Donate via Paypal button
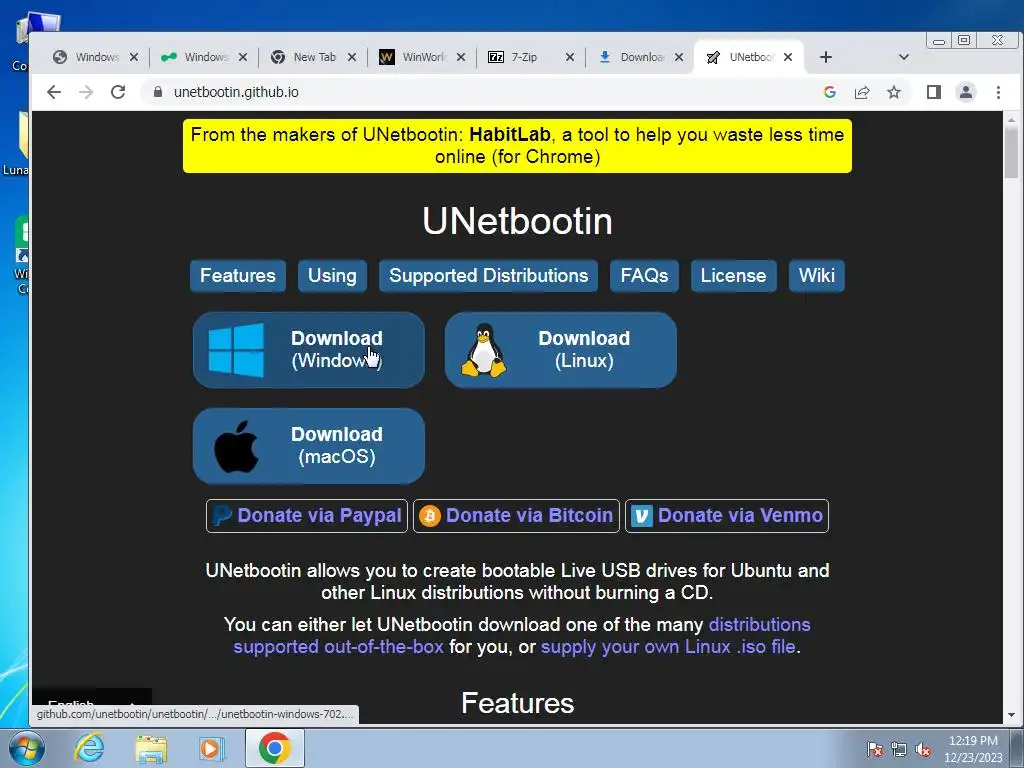The image size is (1024, 768). [x=307, y=516]
